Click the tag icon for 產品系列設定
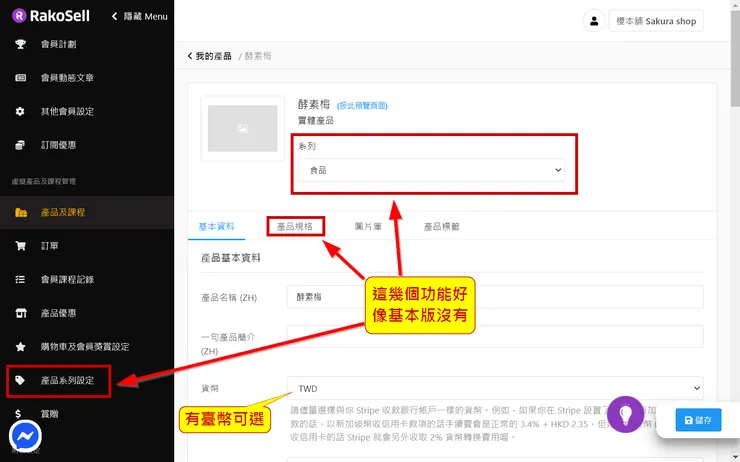This screenshot has width=740, height=462. (x=20, y=380)
